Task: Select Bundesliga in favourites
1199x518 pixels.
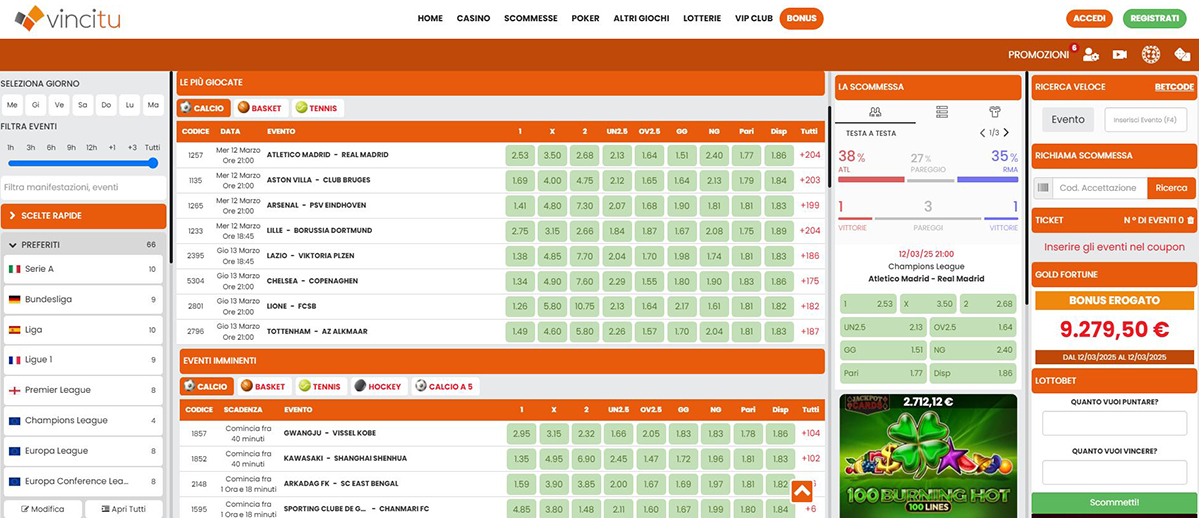Action: point(83,299)
